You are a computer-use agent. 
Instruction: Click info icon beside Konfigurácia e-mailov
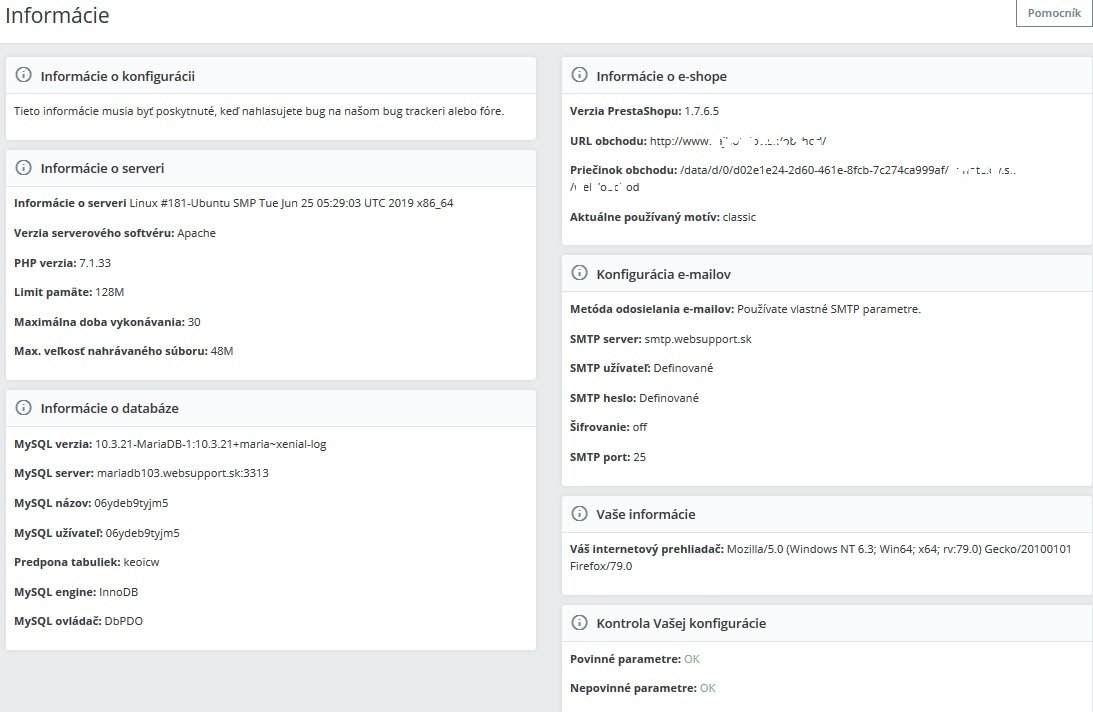pos(579,273)
